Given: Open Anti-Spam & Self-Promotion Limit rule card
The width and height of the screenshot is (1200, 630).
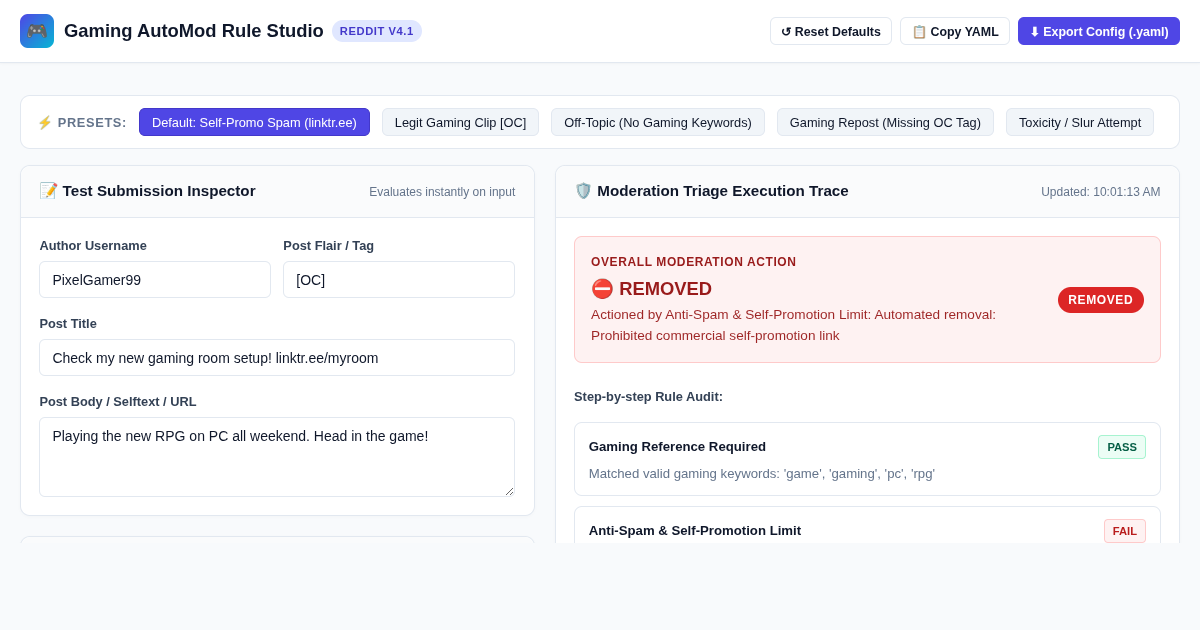Looking at the screenshot, I should point(867,525).
